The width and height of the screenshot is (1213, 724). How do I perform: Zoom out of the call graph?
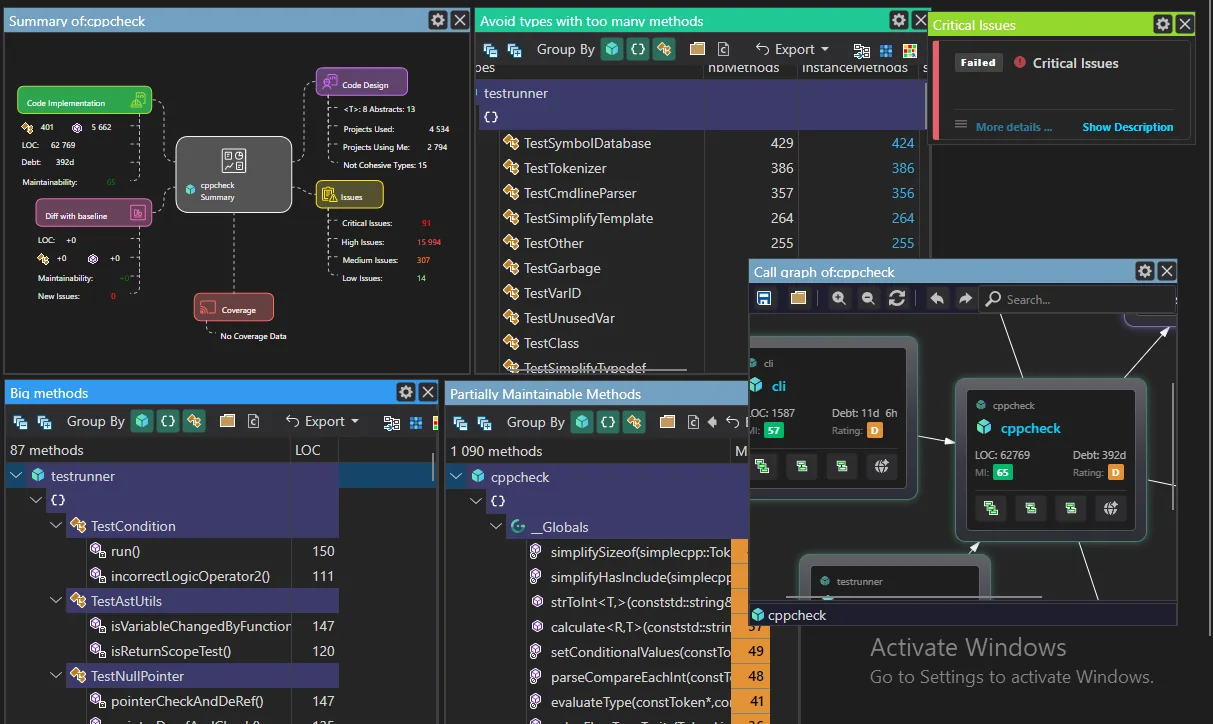867,298
